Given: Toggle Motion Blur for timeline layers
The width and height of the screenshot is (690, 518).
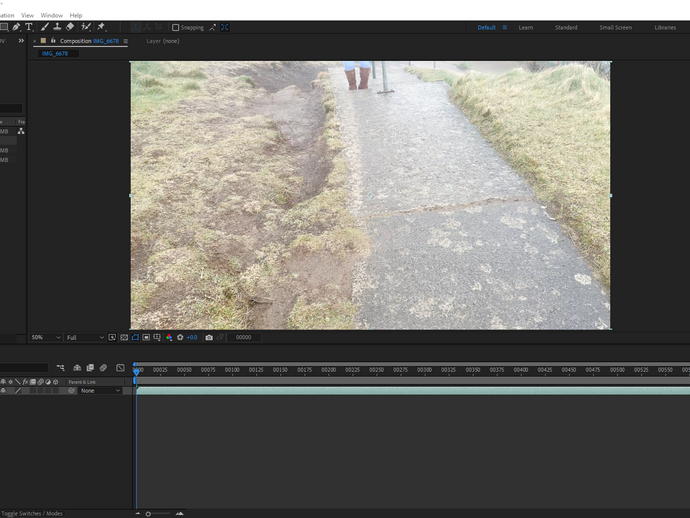Looking at the screenshot, I should coord(103,367).
